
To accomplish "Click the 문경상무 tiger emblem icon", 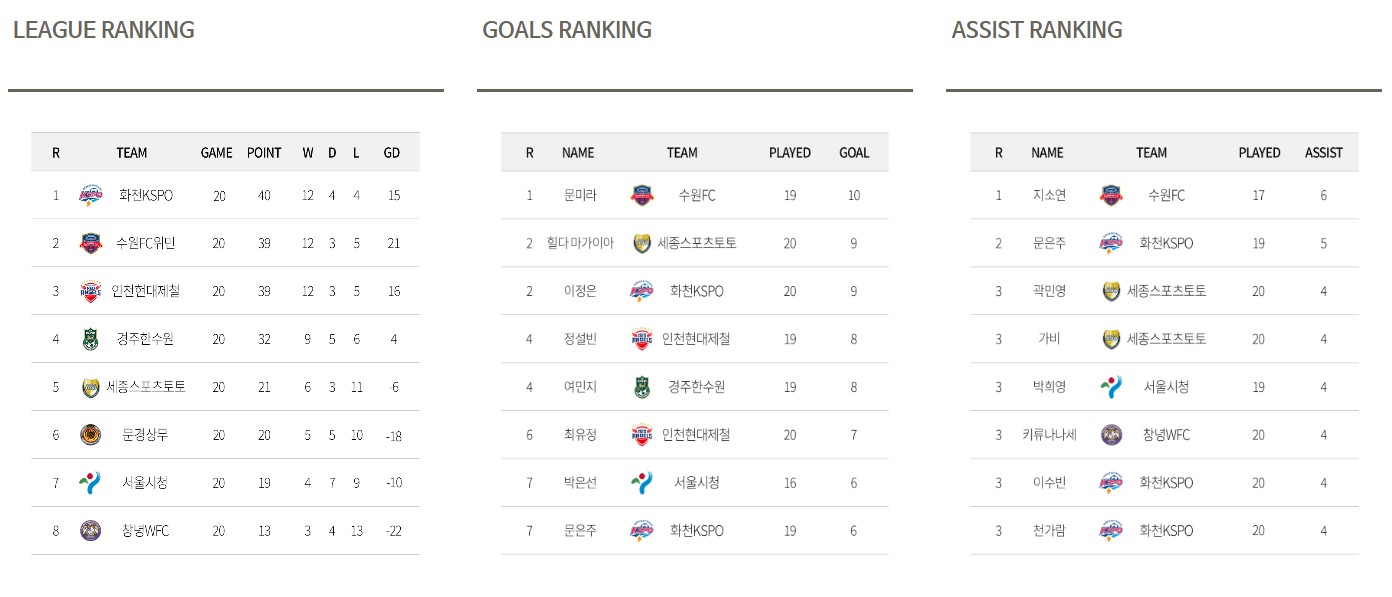I will (91, 435).
